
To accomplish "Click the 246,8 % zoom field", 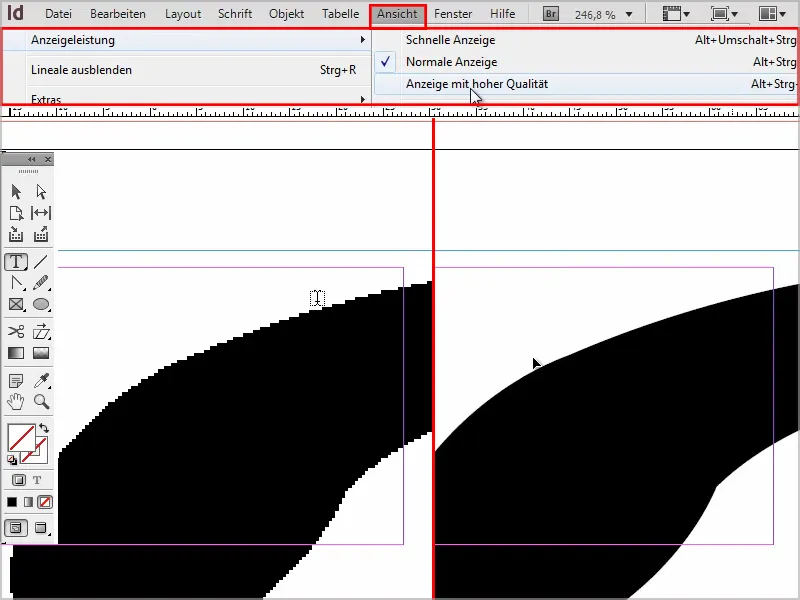I will tap(595, 15).
